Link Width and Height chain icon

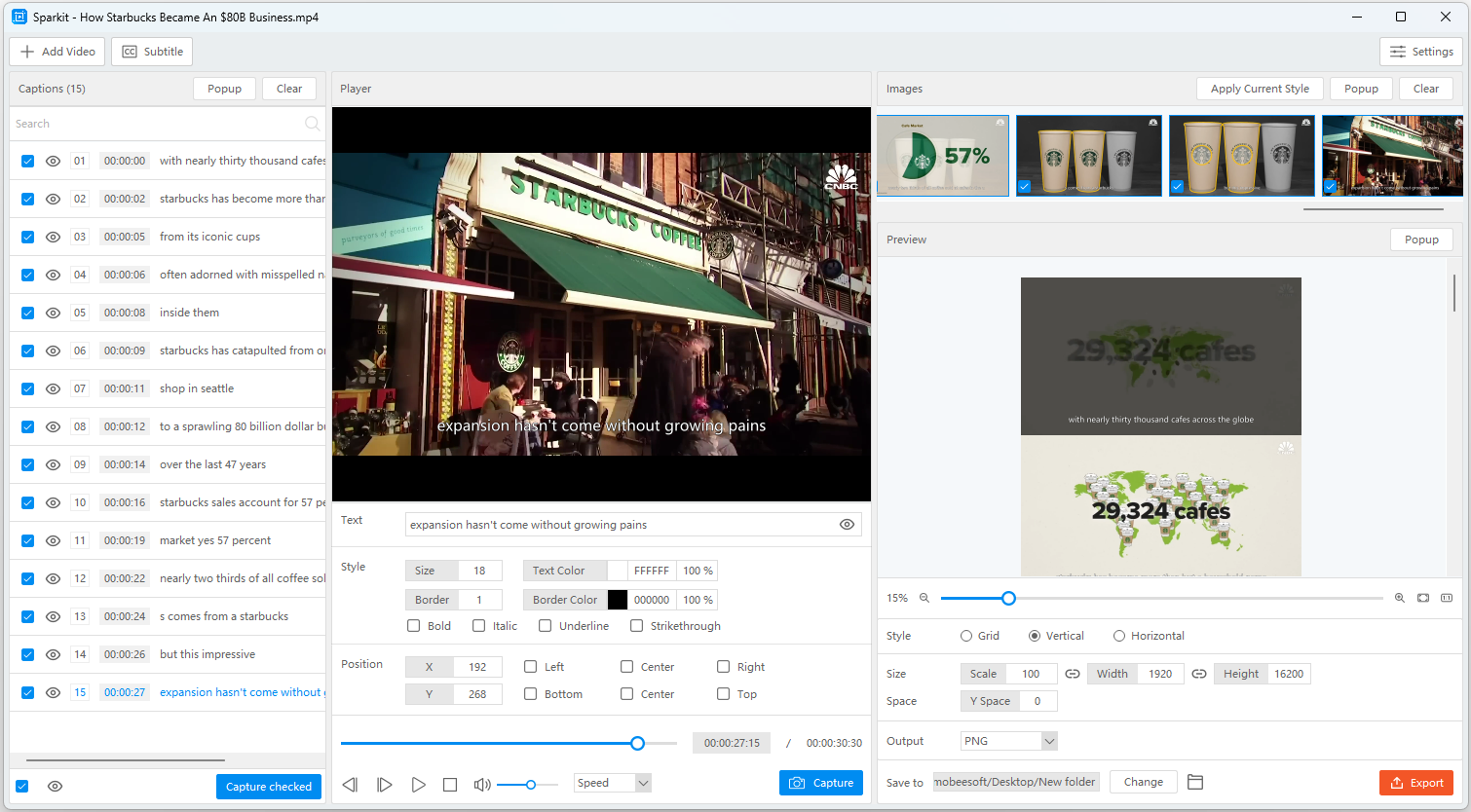(1199, 674)
